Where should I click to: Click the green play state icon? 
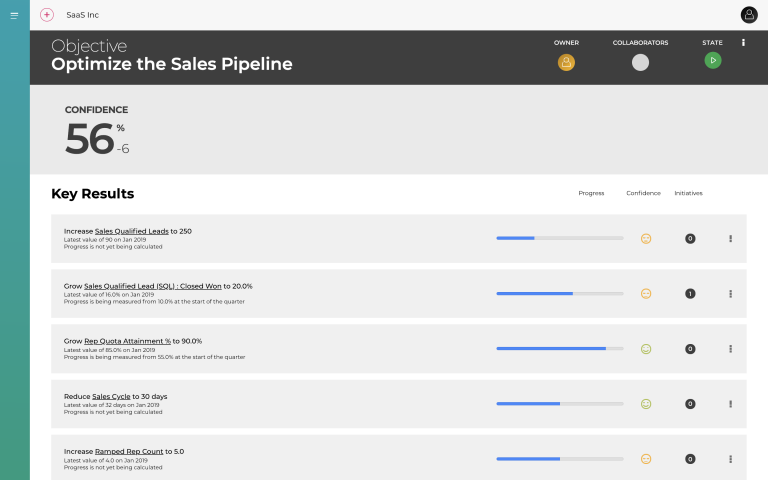click(713, 60)
